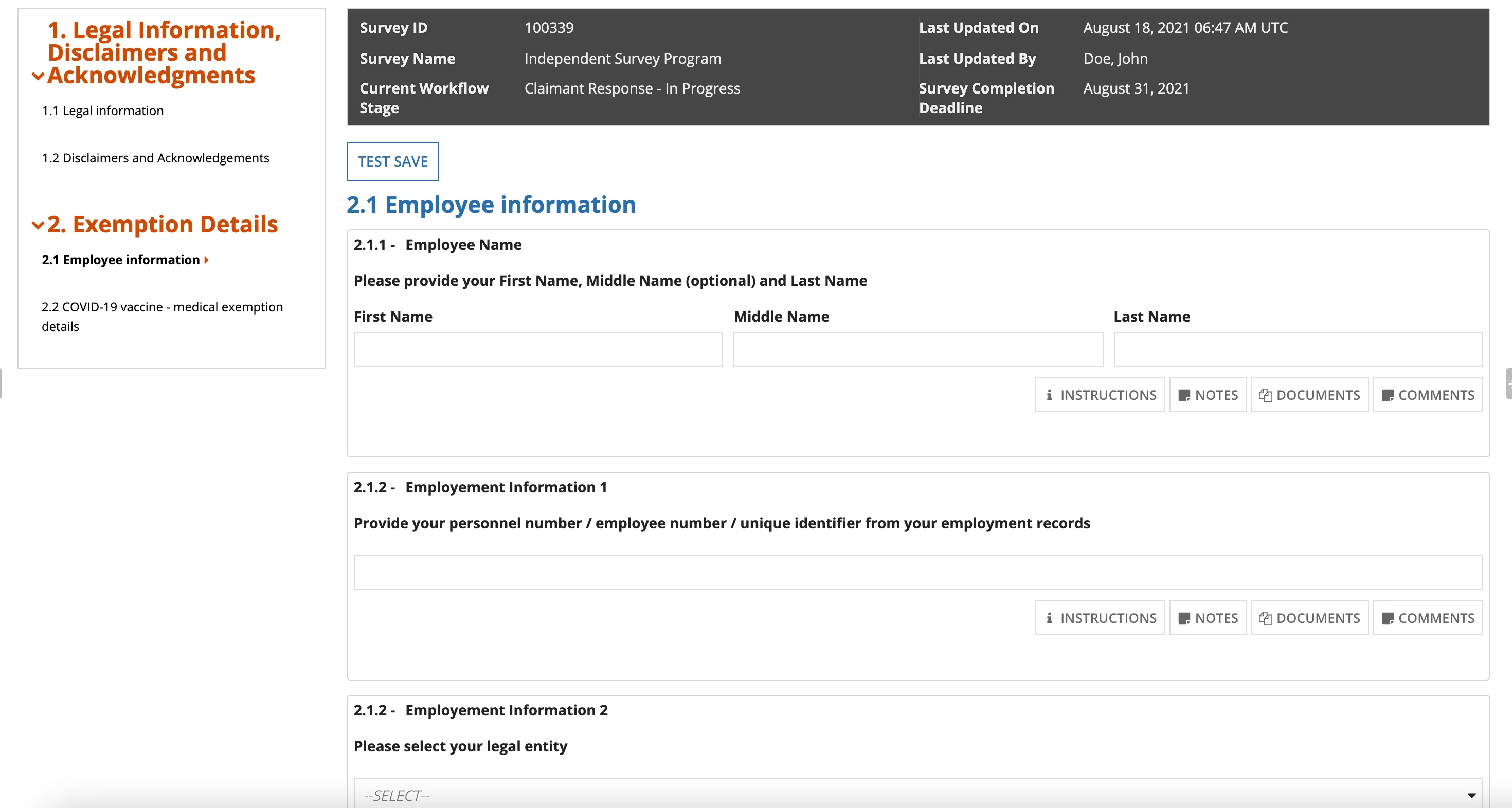Click the personnel number input field
The width and height of the screenshot is (1512, 808).
tap(918, 573)
